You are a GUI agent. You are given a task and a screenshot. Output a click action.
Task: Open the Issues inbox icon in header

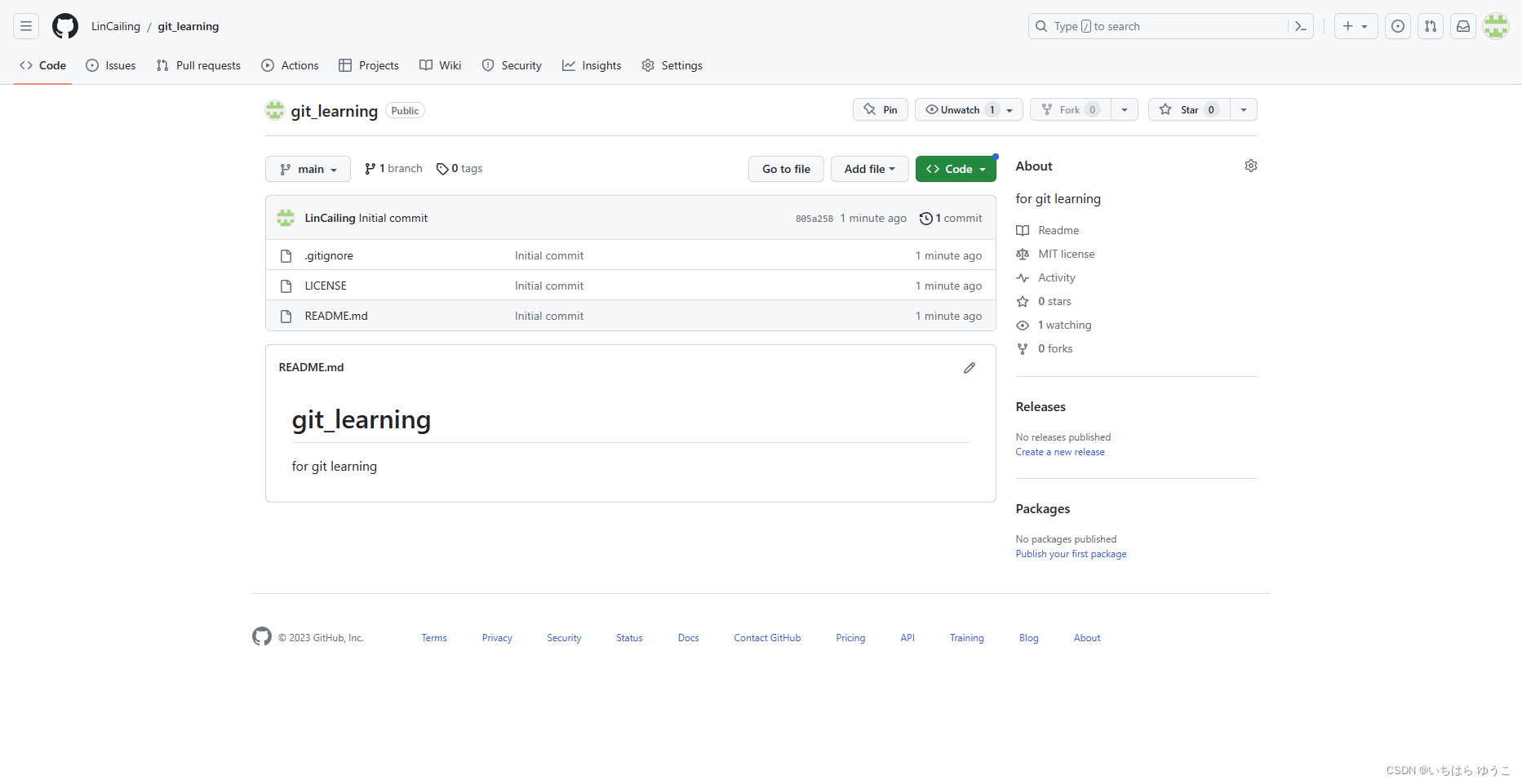(1398, 26)
